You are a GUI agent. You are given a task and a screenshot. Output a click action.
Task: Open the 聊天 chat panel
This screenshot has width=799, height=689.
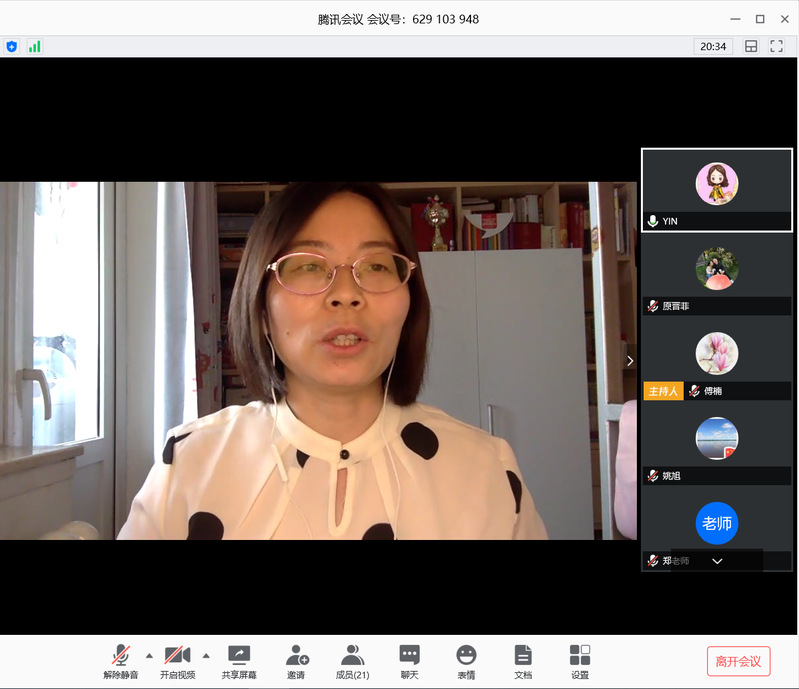[x=409, y=661]
